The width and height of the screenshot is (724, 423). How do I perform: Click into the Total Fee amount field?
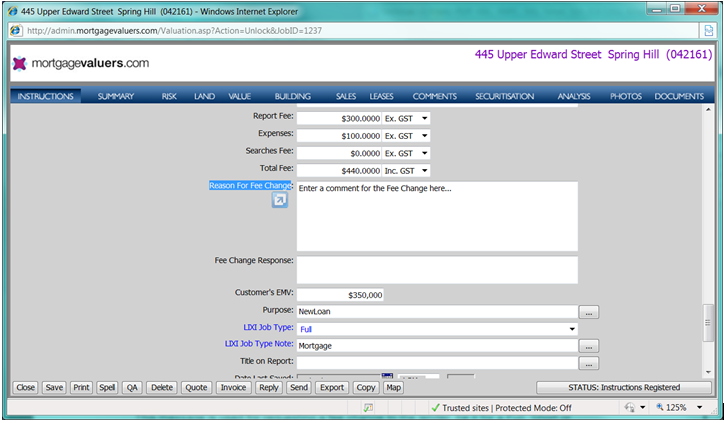(x=339, y=171)
